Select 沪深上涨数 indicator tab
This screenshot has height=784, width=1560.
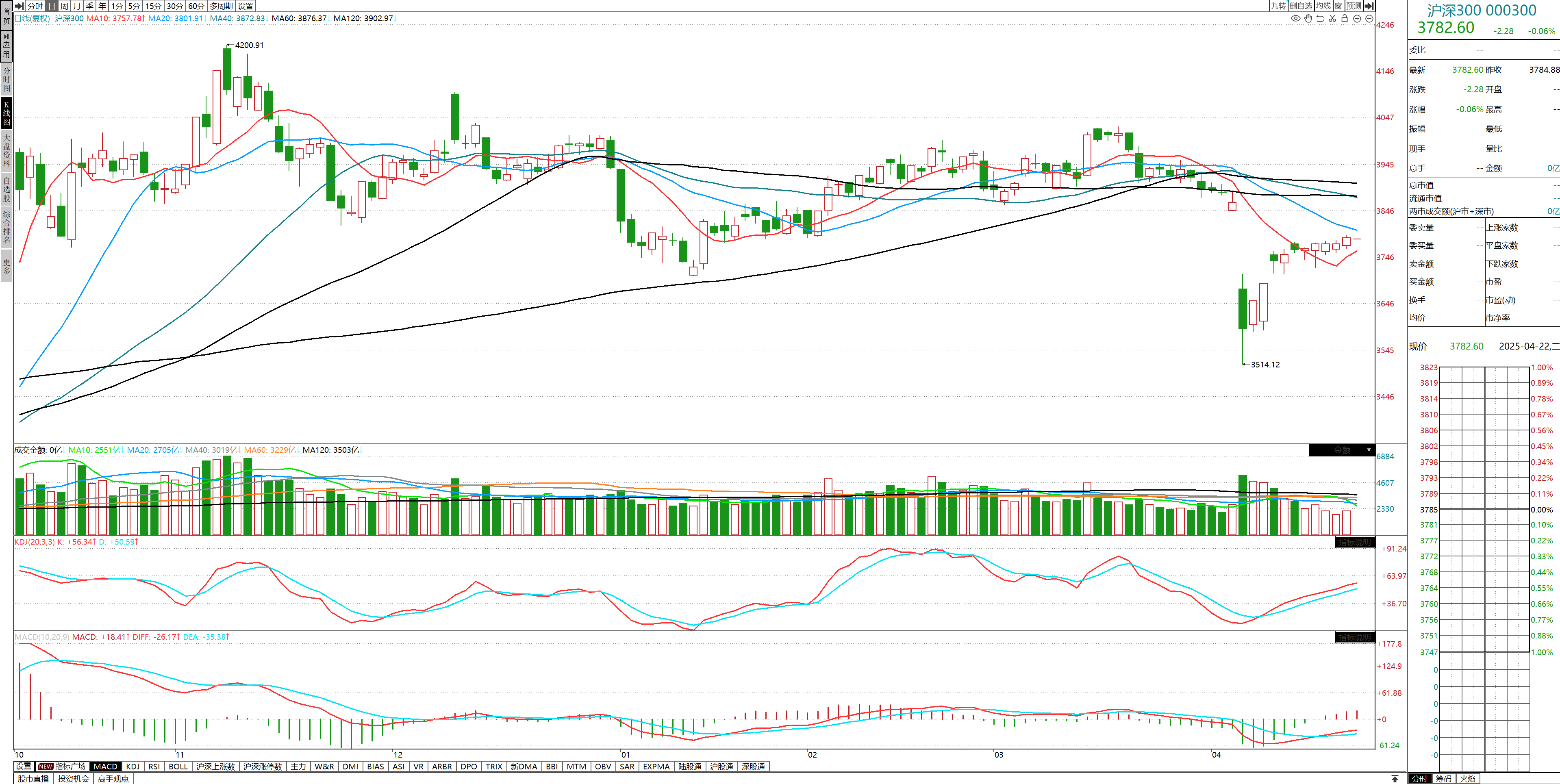[215, 767]
